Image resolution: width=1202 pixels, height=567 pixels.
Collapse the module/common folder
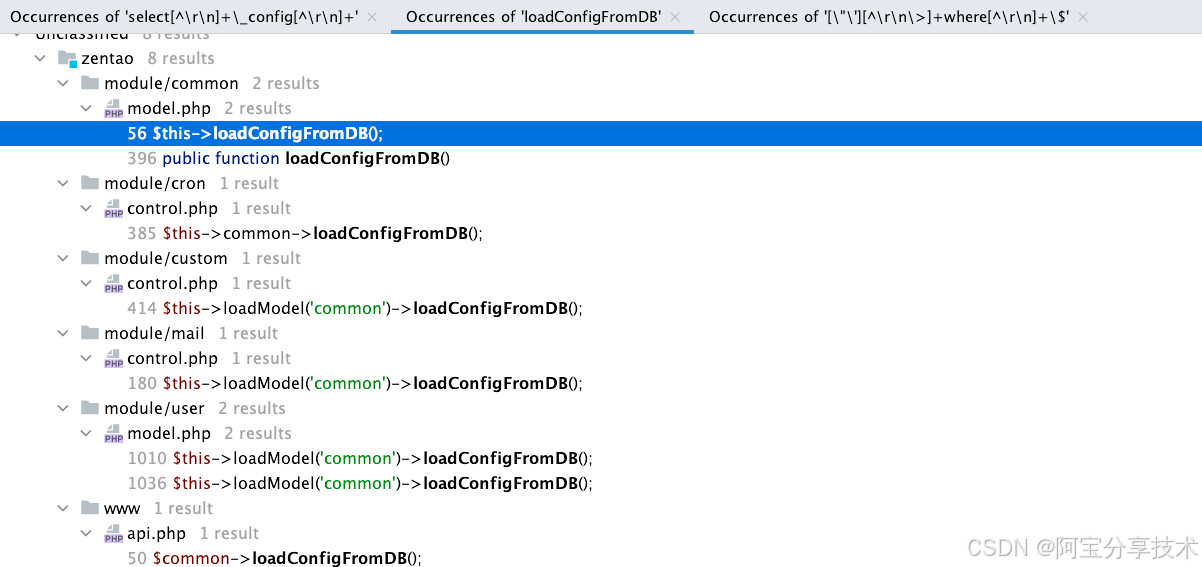coord(63,84)
